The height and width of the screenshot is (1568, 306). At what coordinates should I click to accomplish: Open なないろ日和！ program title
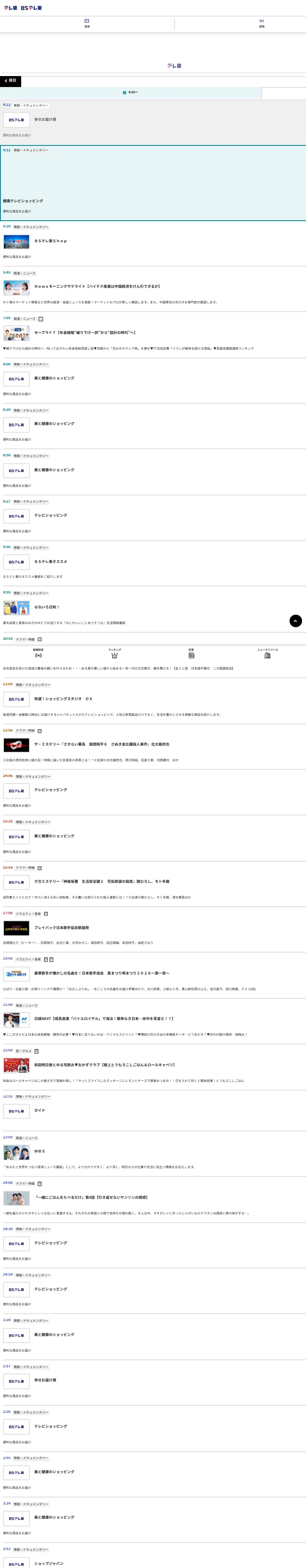(47, 607)
